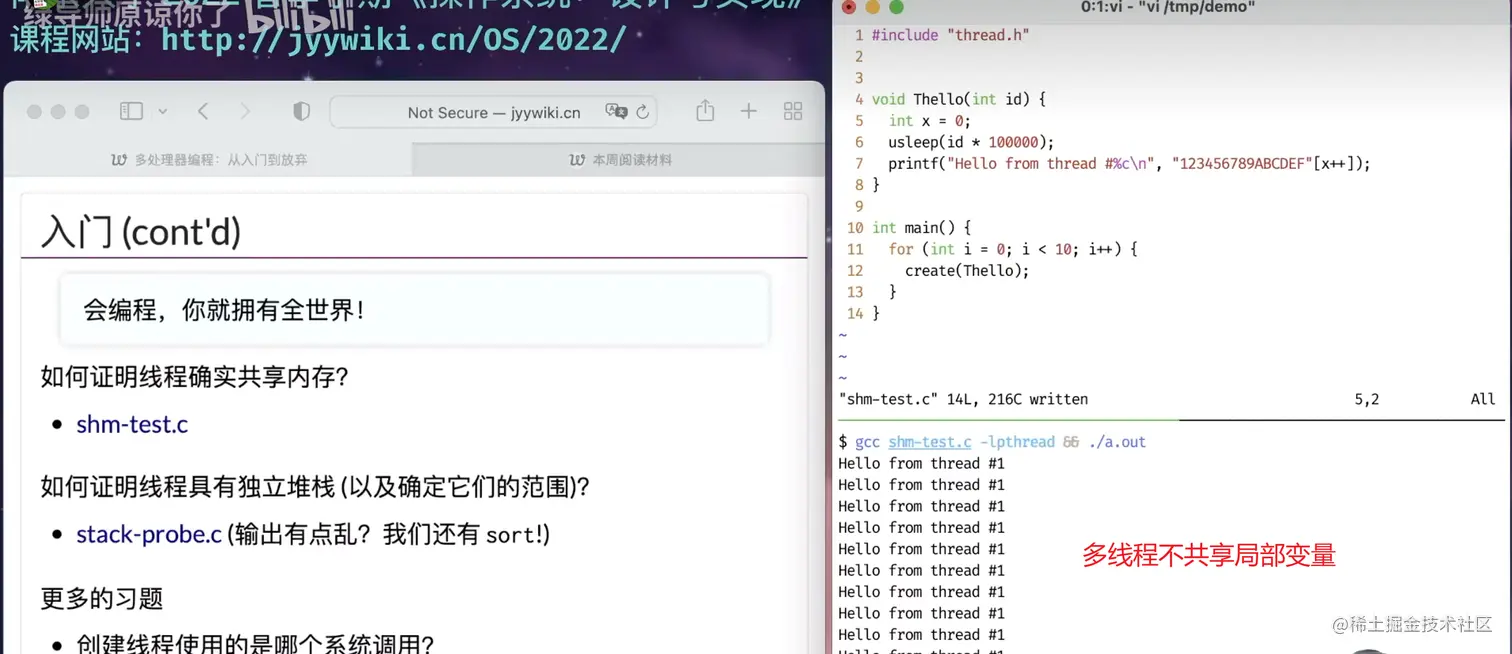This screenshot has height=654, width=1512.
Task: Go back with Safari's back arrow
Action: pos(203,111)
